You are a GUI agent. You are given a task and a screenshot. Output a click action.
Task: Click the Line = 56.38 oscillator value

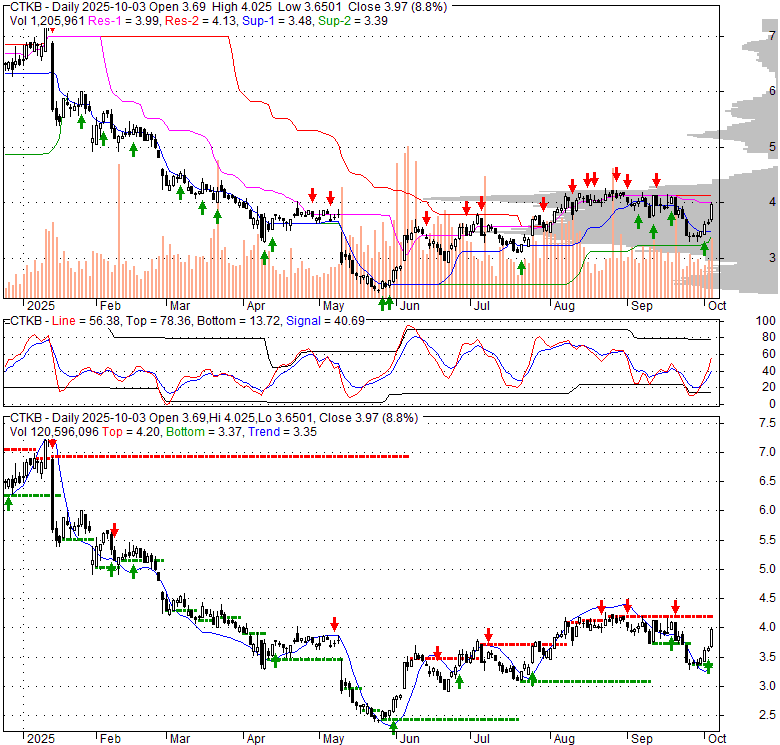click(86, 321)
